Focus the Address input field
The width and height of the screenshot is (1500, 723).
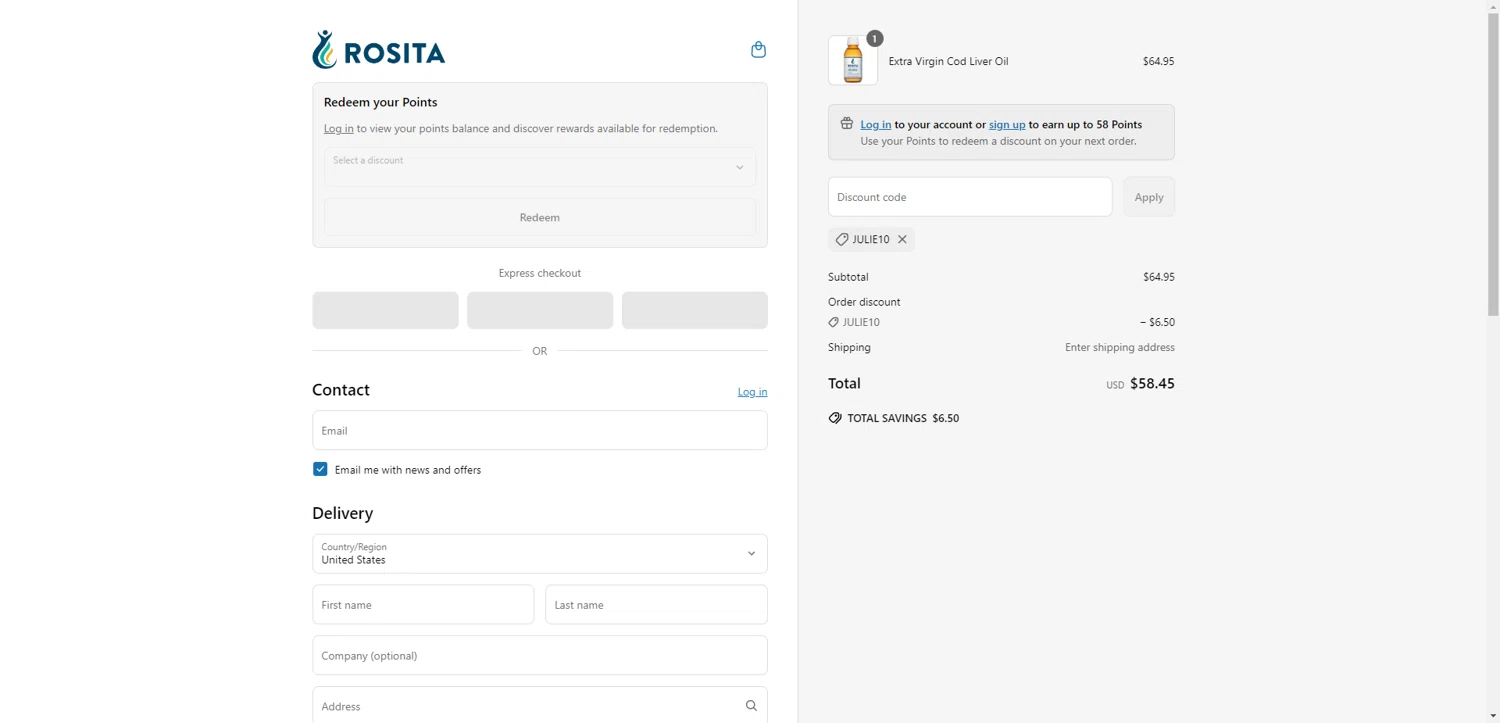[540, 705]
